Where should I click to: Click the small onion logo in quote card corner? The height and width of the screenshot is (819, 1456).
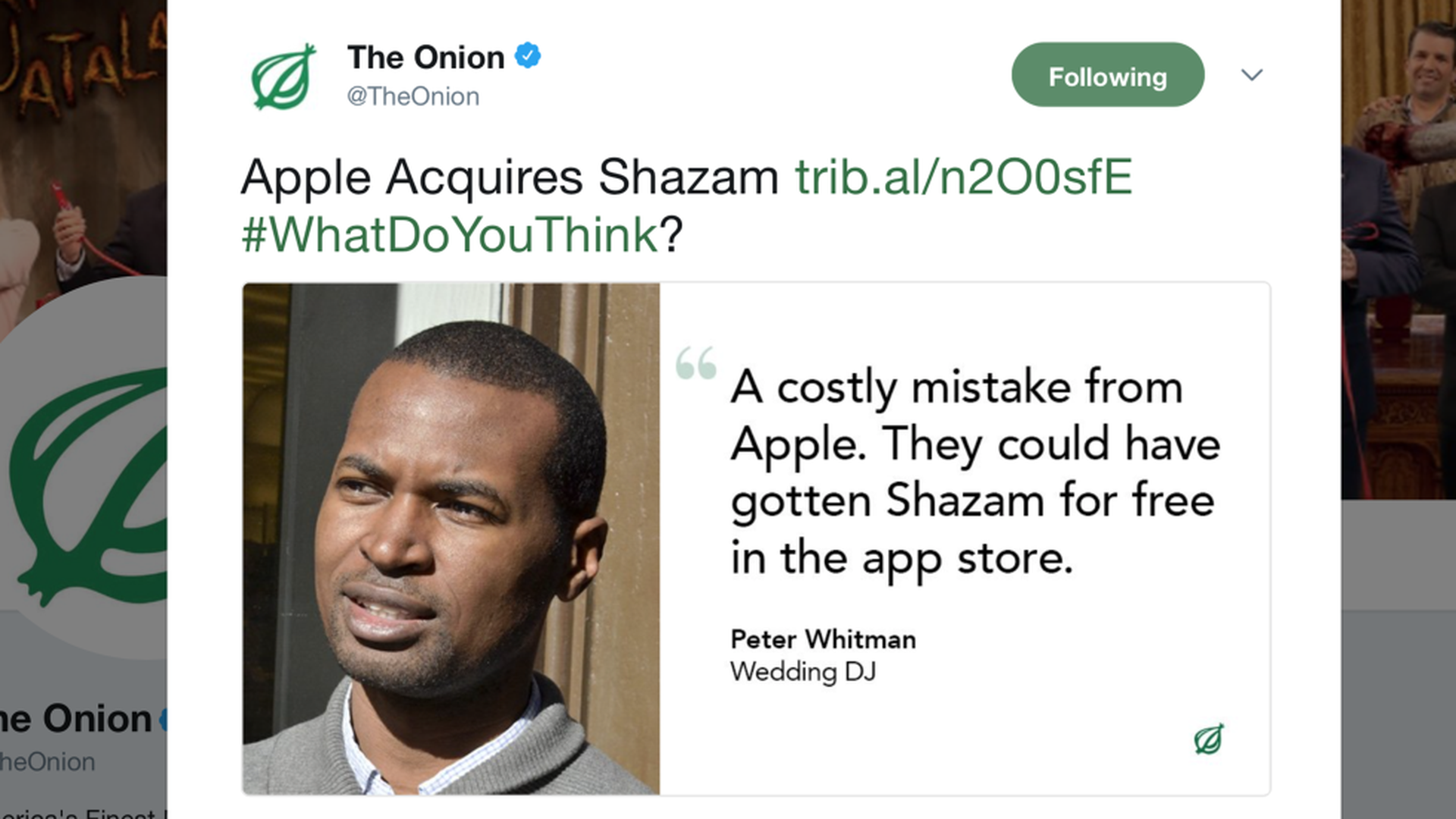pyautogui.click(x=1208, y=739)
